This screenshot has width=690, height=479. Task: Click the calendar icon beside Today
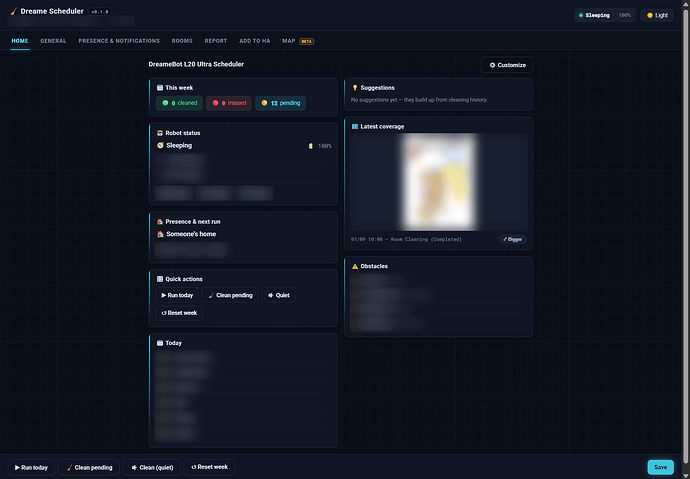pos(160,343)
